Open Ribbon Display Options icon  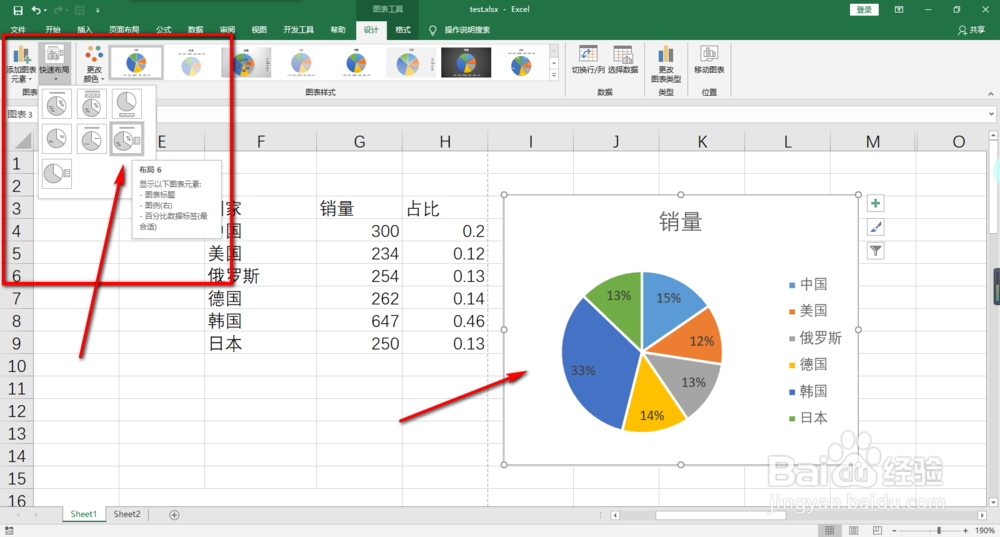pos(899,10)
